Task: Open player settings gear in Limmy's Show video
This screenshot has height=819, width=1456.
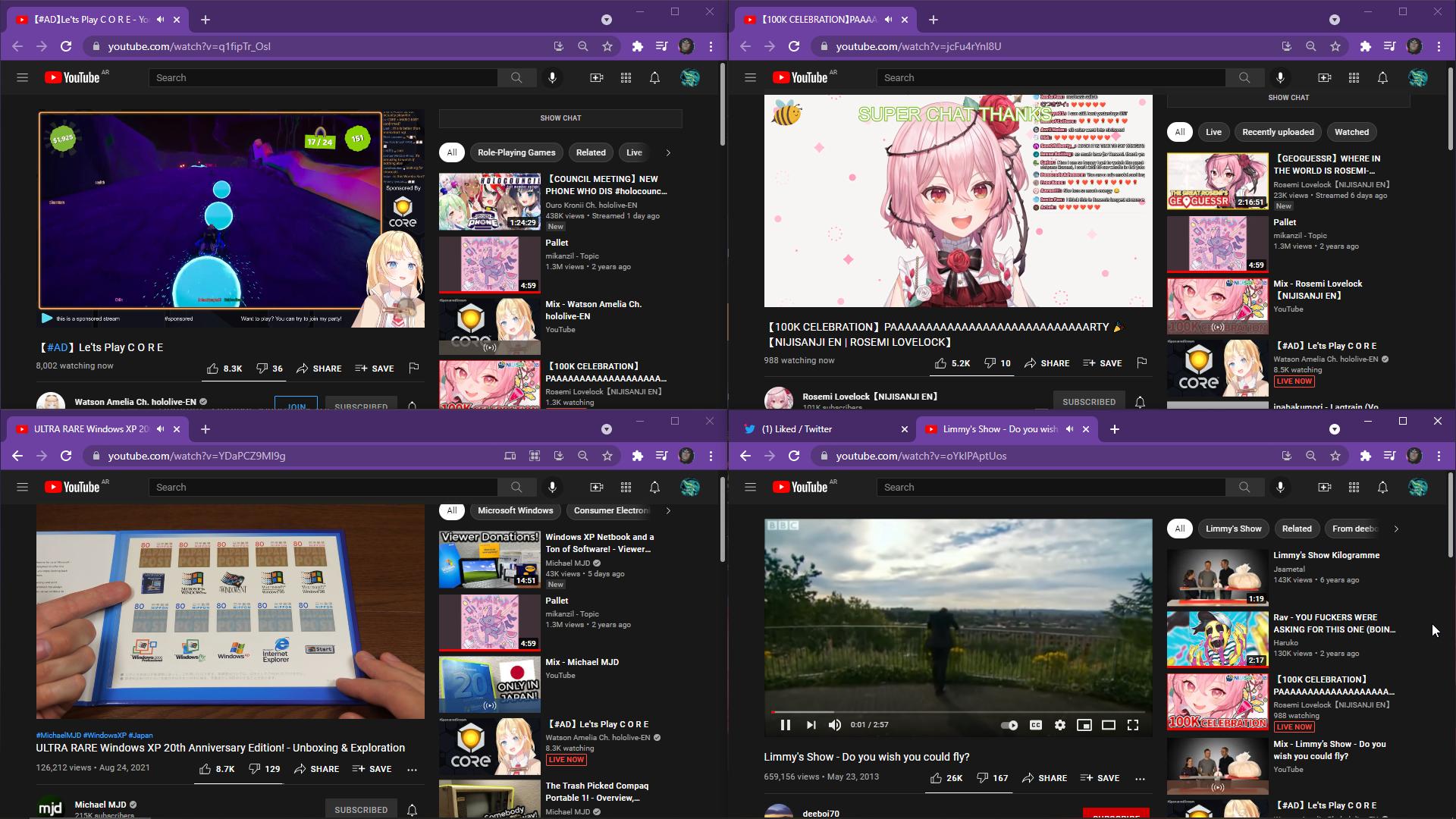Action: click(x=1060, y=725)
